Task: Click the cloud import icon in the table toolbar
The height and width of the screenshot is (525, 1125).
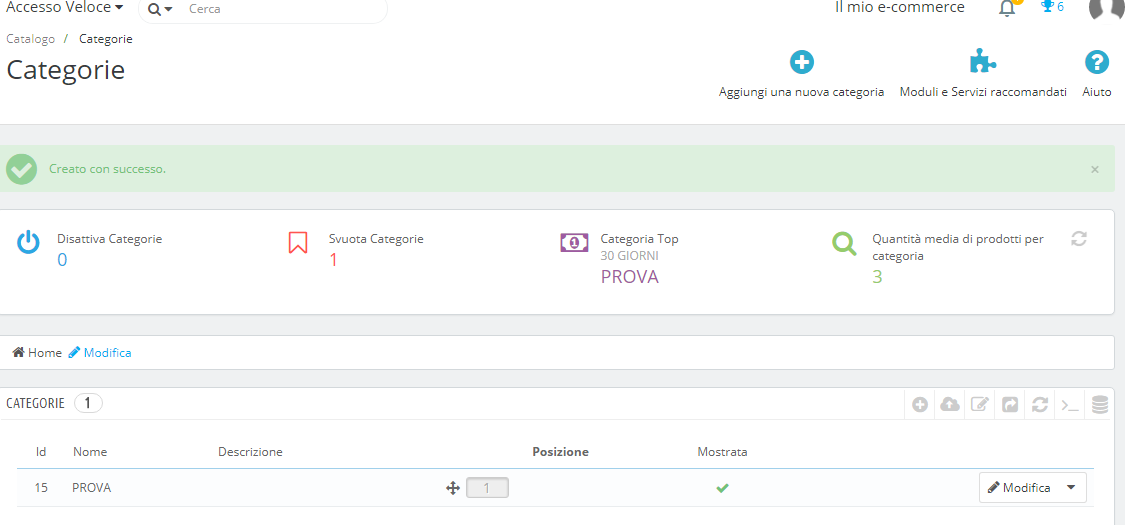Action: tap(950, 405)
